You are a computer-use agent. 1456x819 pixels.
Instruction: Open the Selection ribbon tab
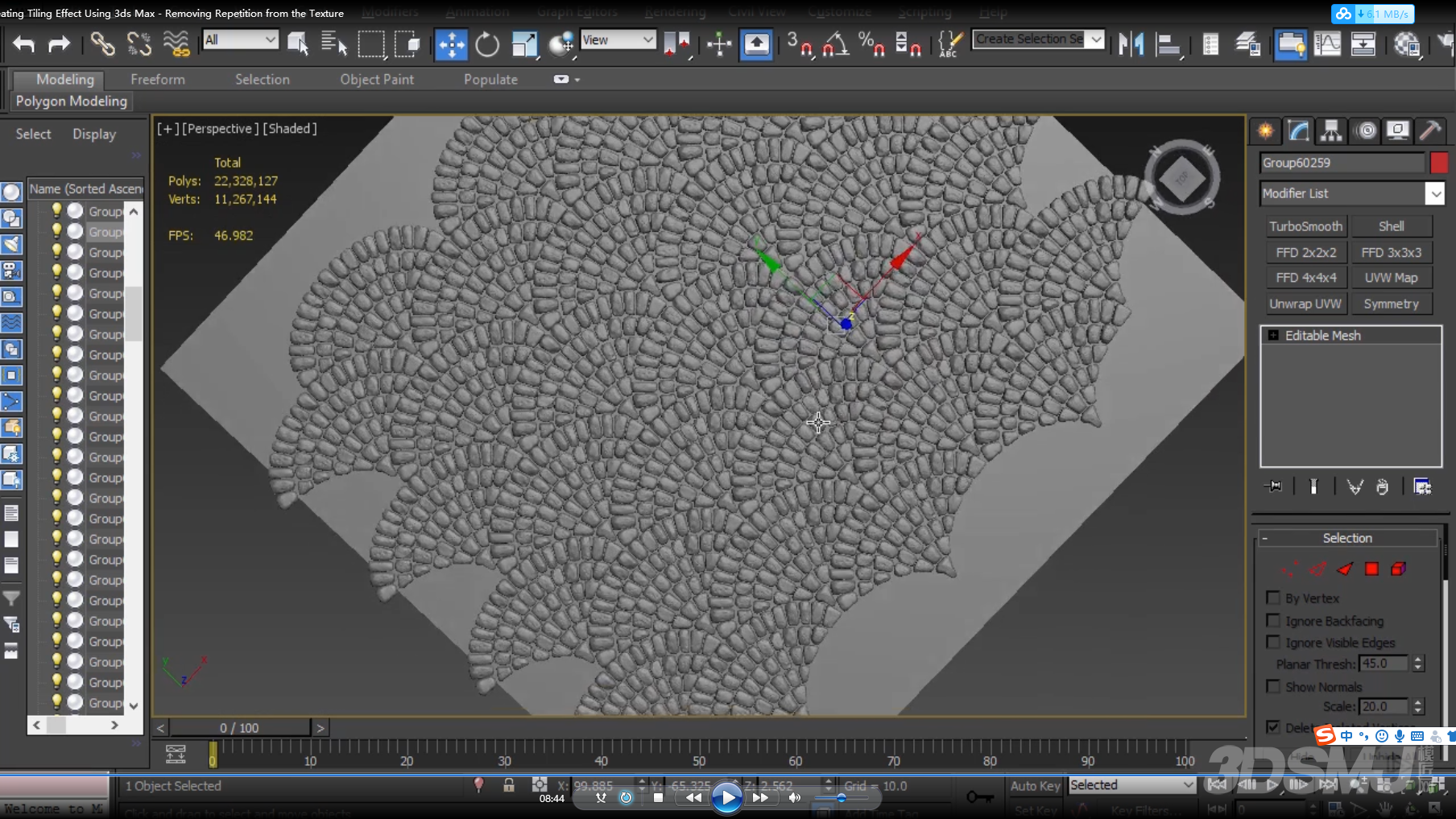click(263, 80)
